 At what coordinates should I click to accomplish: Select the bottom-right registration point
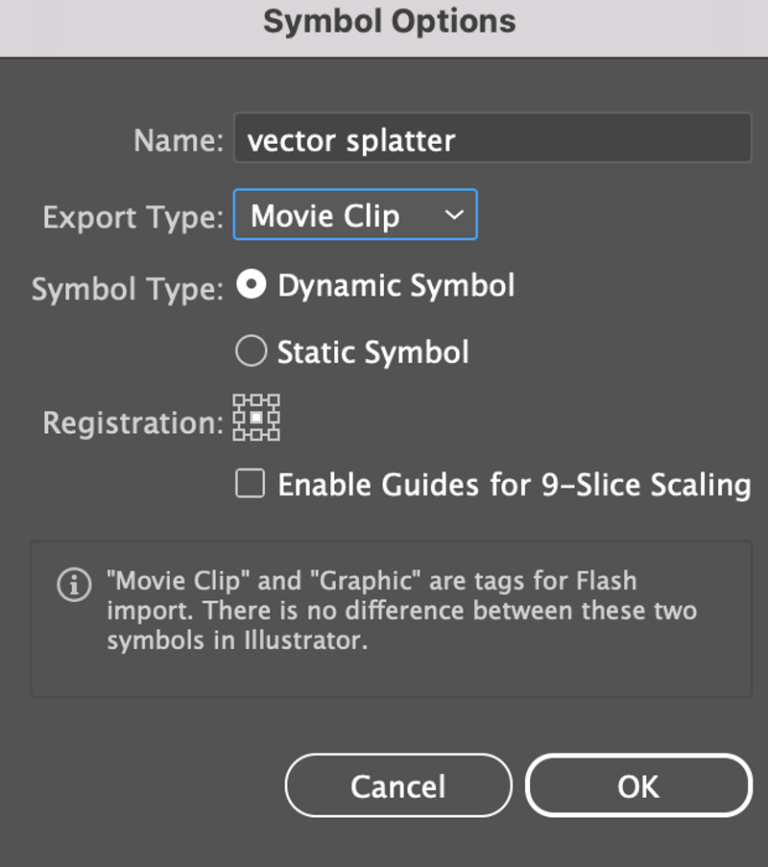274,435
